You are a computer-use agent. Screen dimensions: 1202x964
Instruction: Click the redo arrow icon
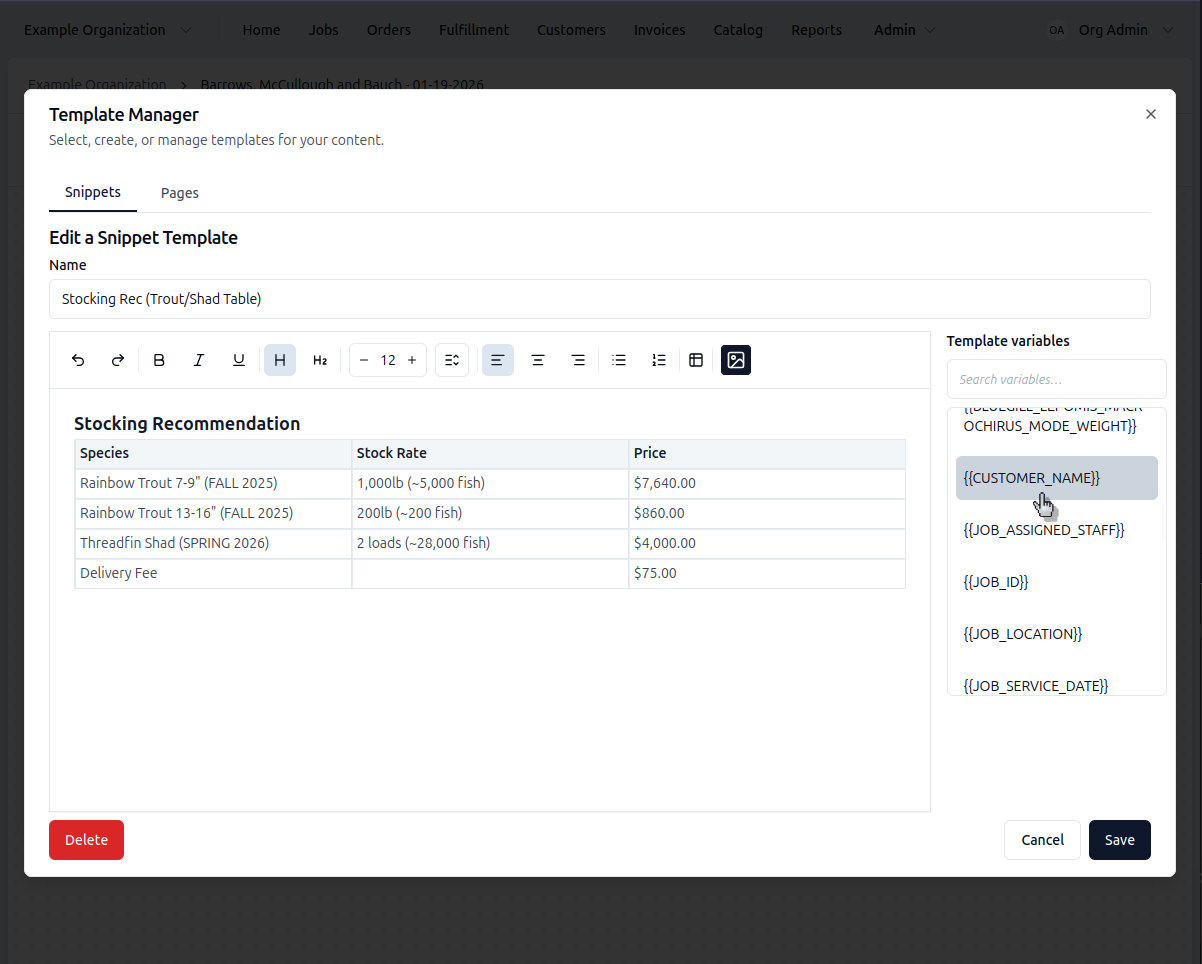118,360
